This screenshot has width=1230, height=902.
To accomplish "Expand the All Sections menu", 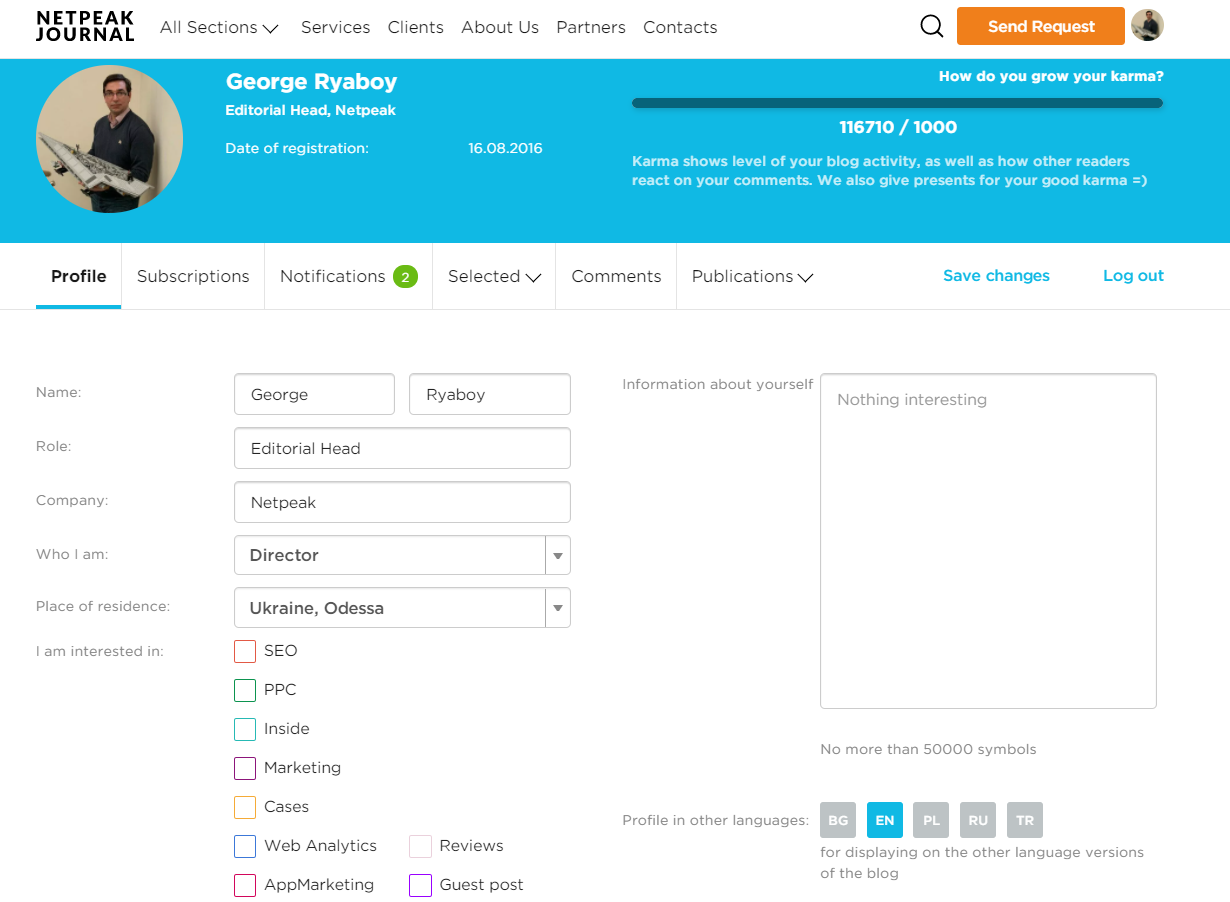I will coord(219,27).
